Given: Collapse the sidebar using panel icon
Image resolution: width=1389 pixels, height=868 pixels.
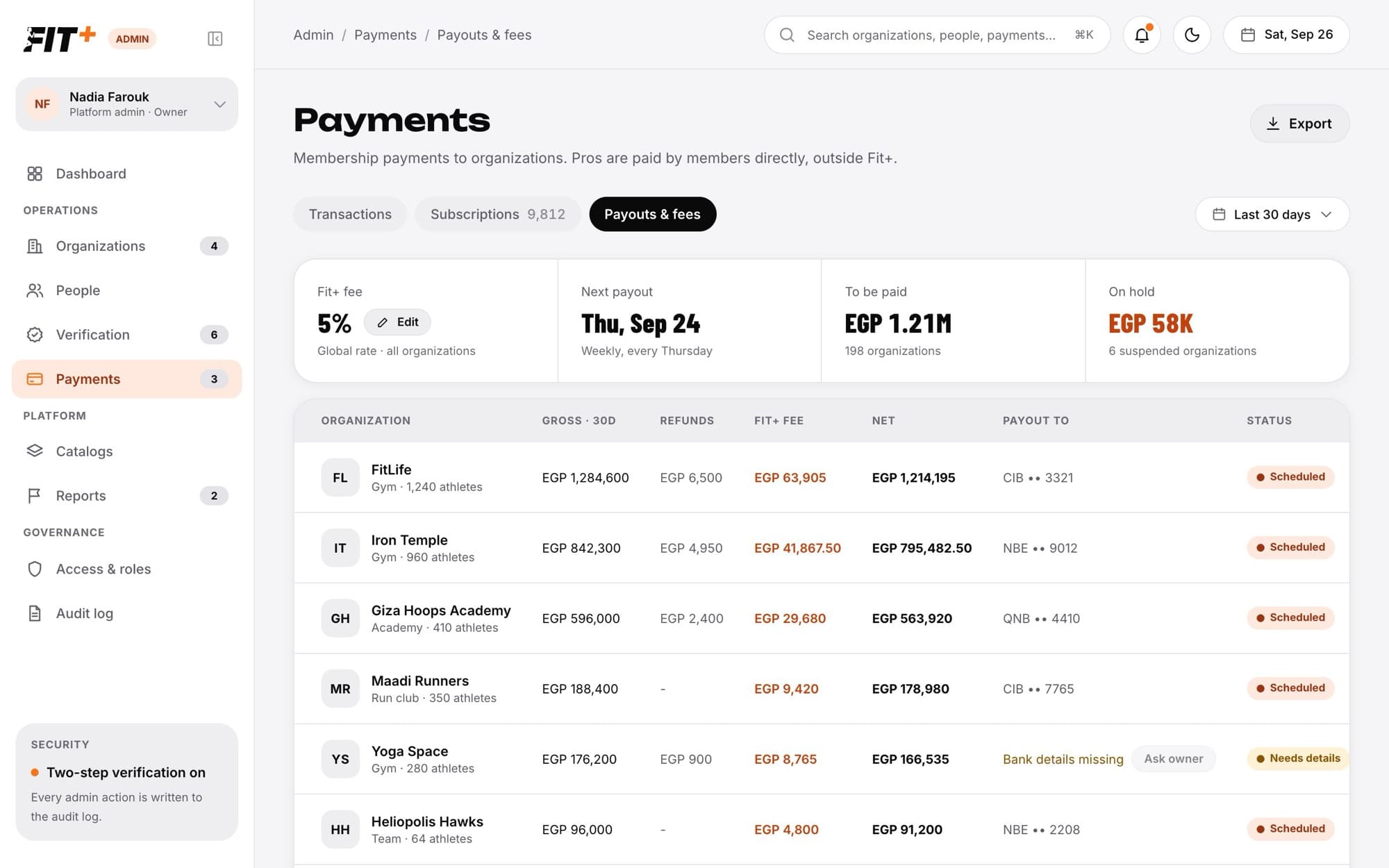Looking at the screenshot, I should pyautogui.click(x=215, y=39).
